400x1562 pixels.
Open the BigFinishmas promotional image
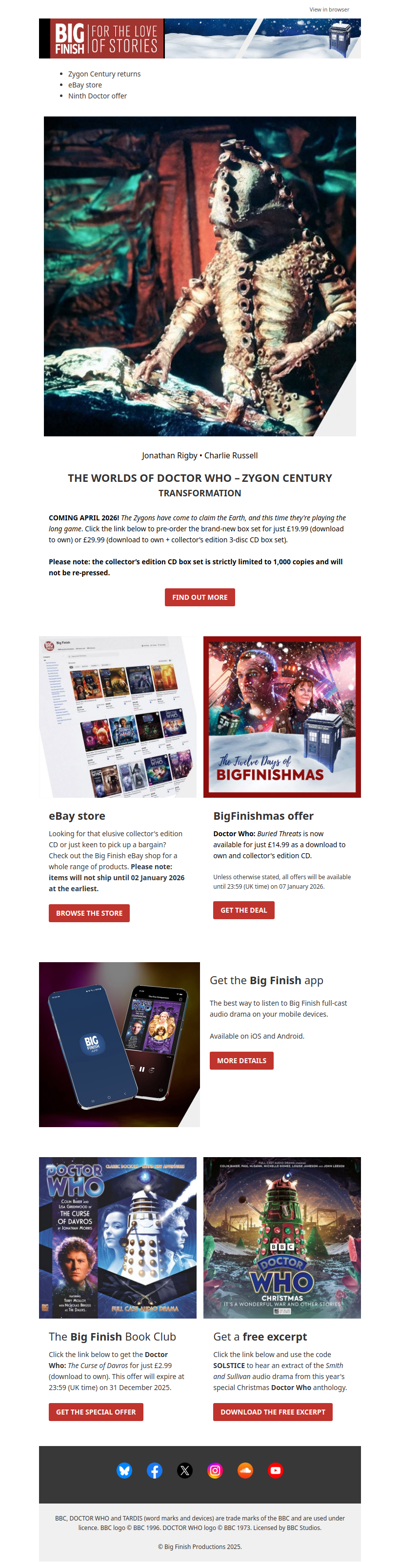(x=282, y=716)
